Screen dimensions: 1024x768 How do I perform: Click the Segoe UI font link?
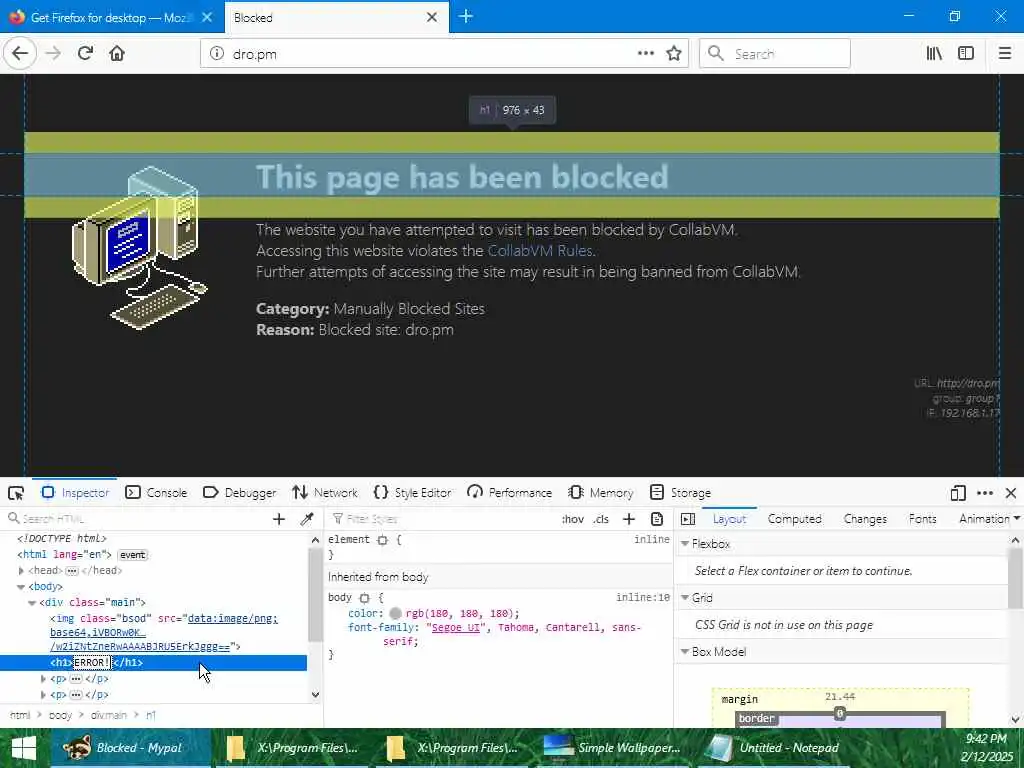tap(456, 628)
